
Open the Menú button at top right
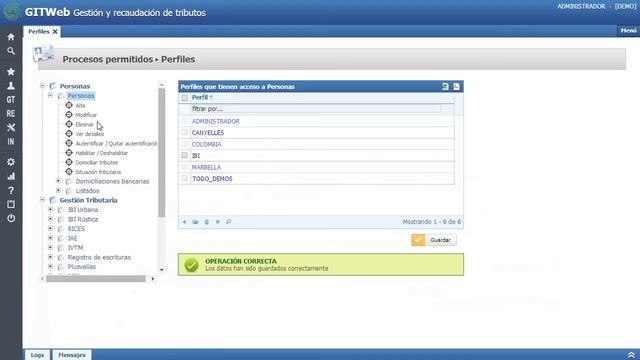coord(628,31)
